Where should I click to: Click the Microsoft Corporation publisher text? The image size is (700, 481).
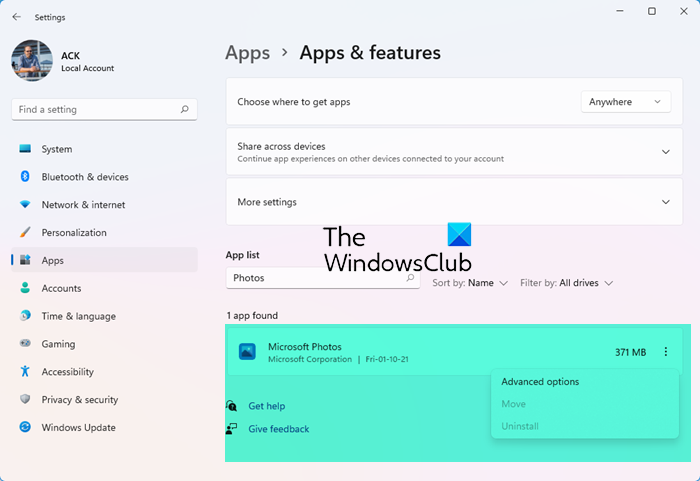pyautogui.click(x=310, y=360)
